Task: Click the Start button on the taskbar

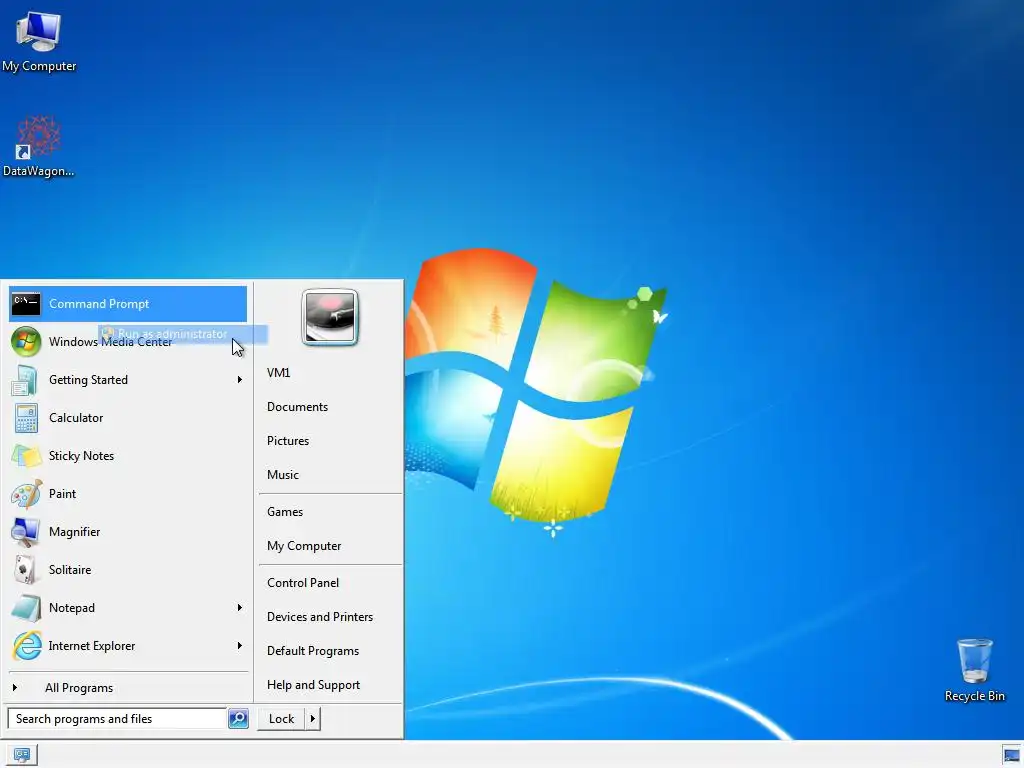Action: click(x=22, y=755)
